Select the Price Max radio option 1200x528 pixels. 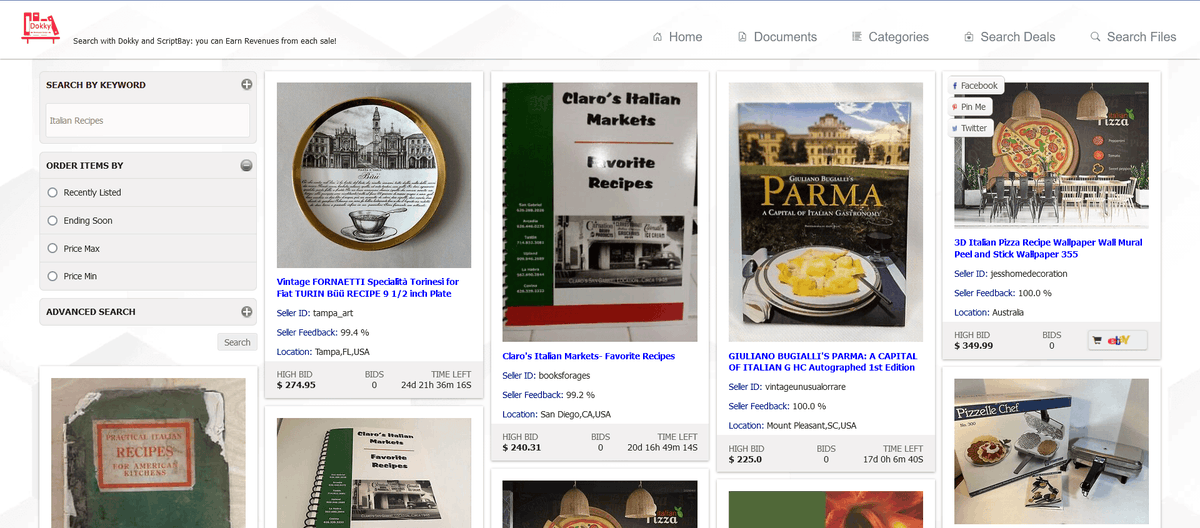pos(53,248)
